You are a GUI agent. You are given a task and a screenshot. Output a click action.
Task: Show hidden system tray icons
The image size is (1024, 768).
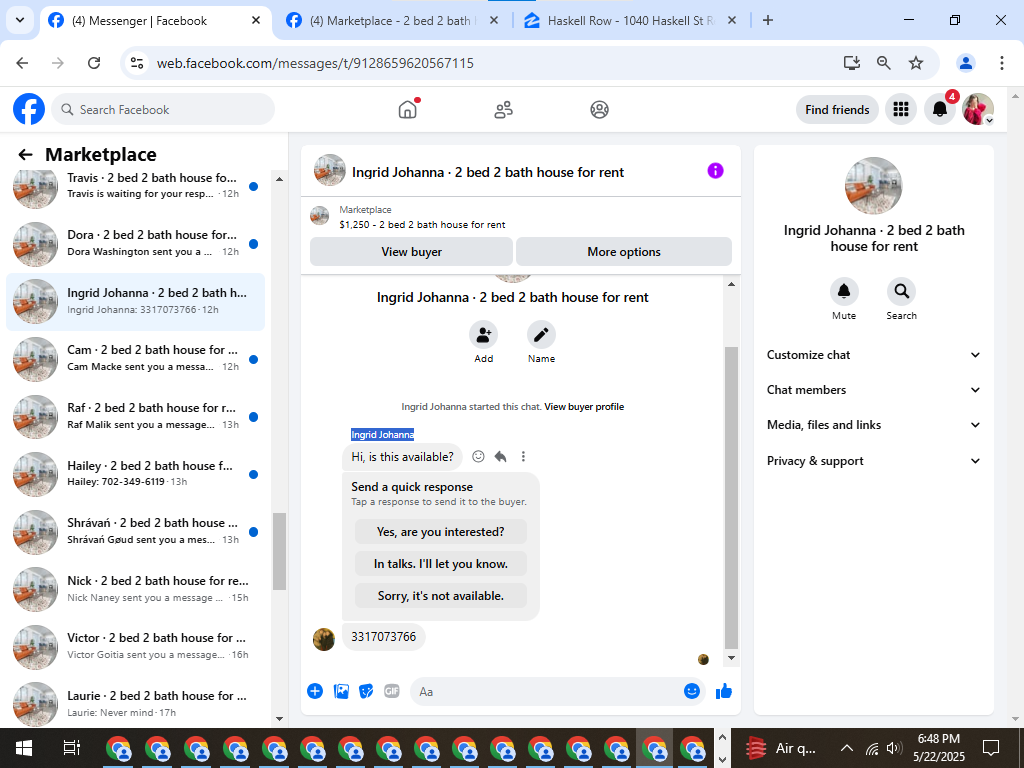pos(846,748)
